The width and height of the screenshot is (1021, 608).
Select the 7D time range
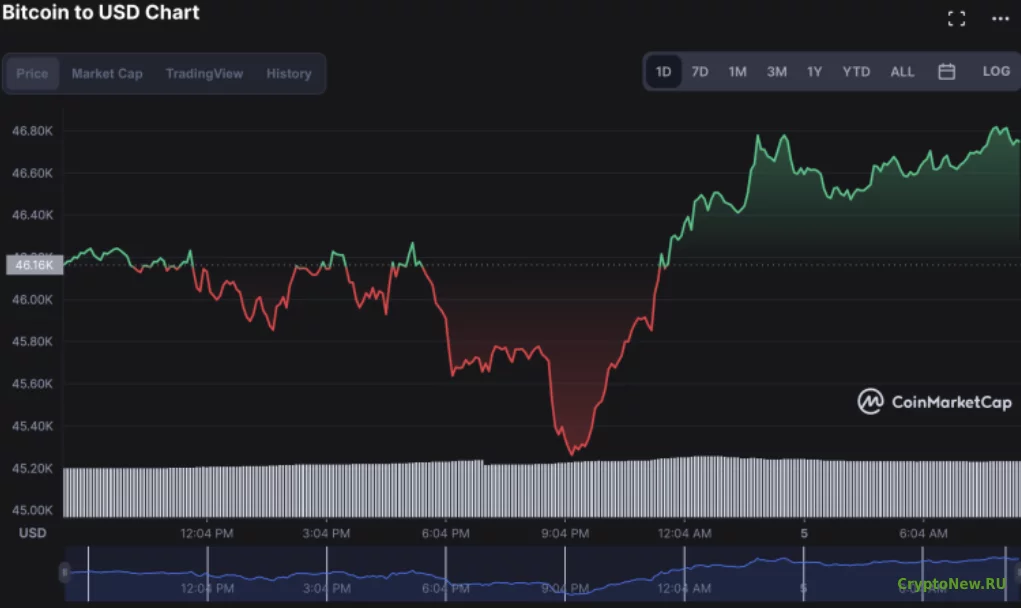tap(700, 72)
